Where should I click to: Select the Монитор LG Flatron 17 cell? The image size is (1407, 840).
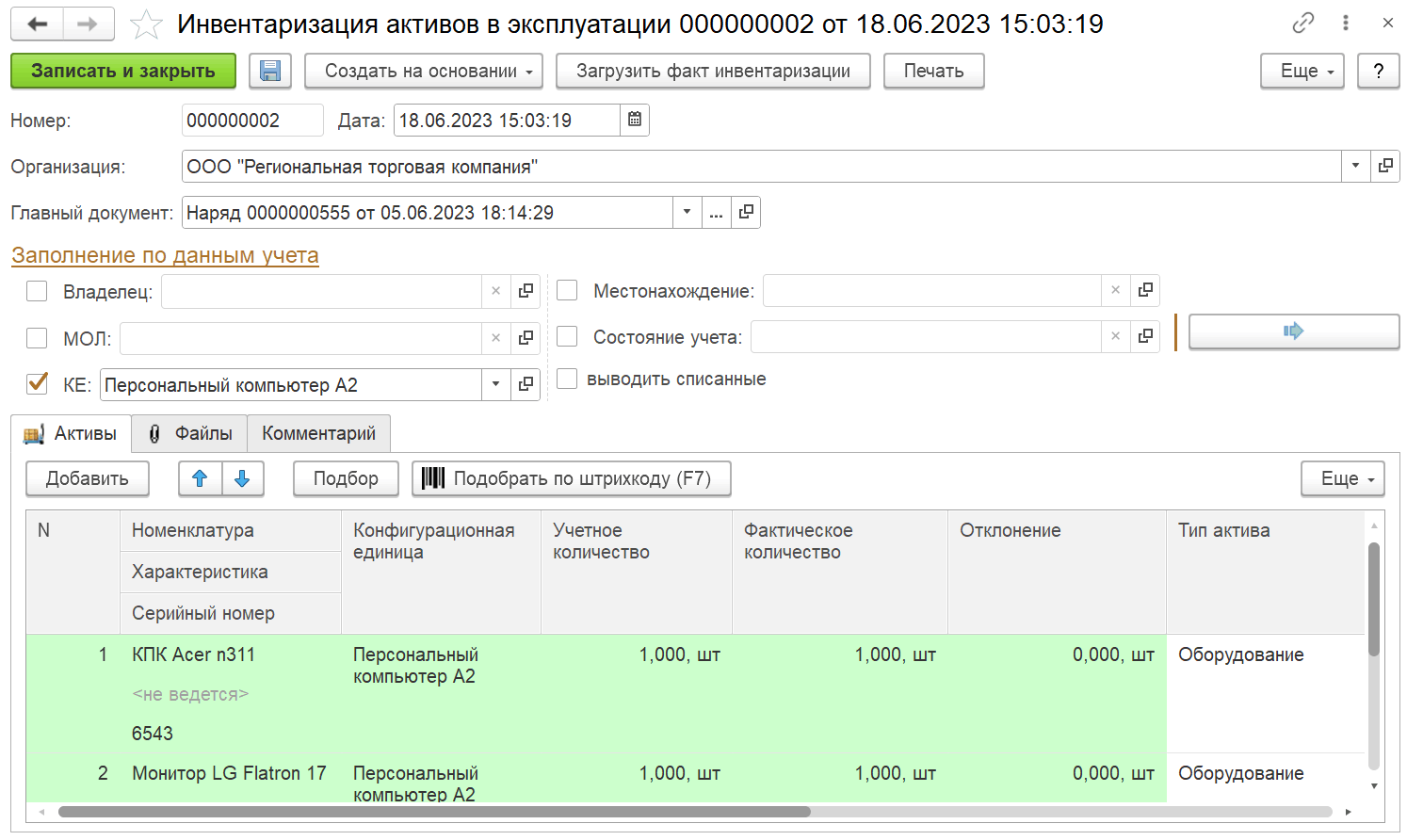point(231,773)
